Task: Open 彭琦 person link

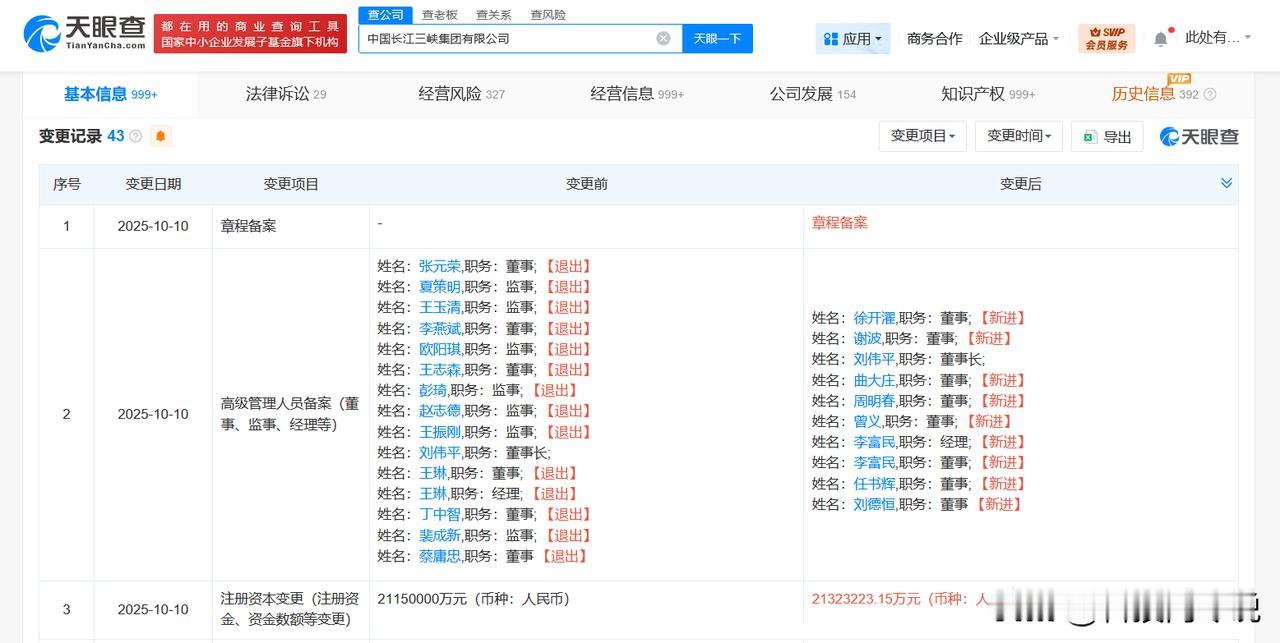Action: 432,390
